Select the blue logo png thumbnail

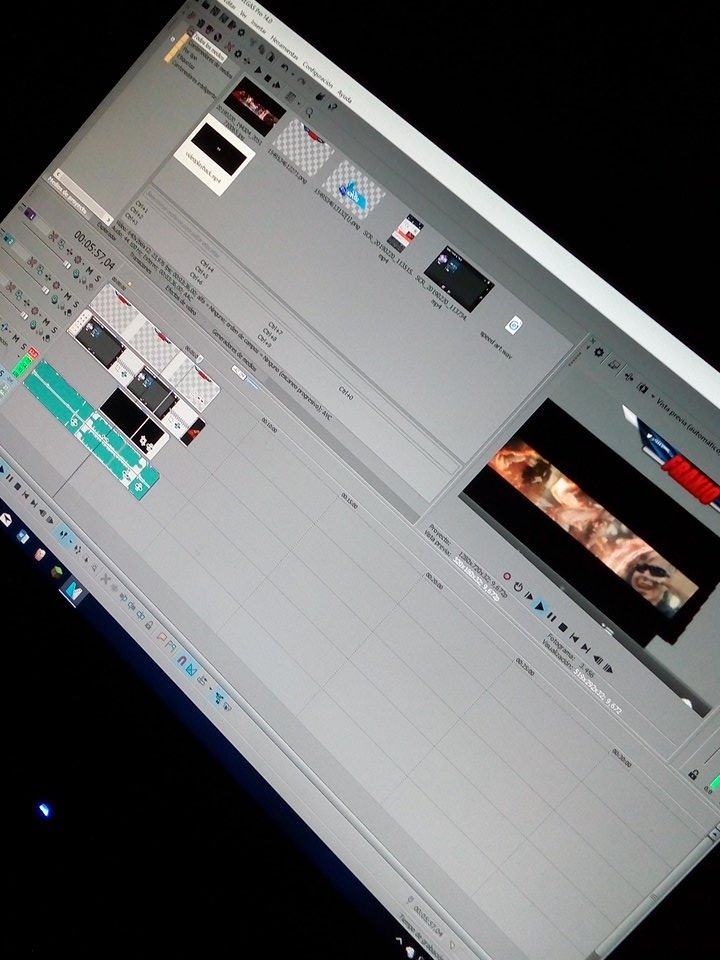[x=353, y=190]
